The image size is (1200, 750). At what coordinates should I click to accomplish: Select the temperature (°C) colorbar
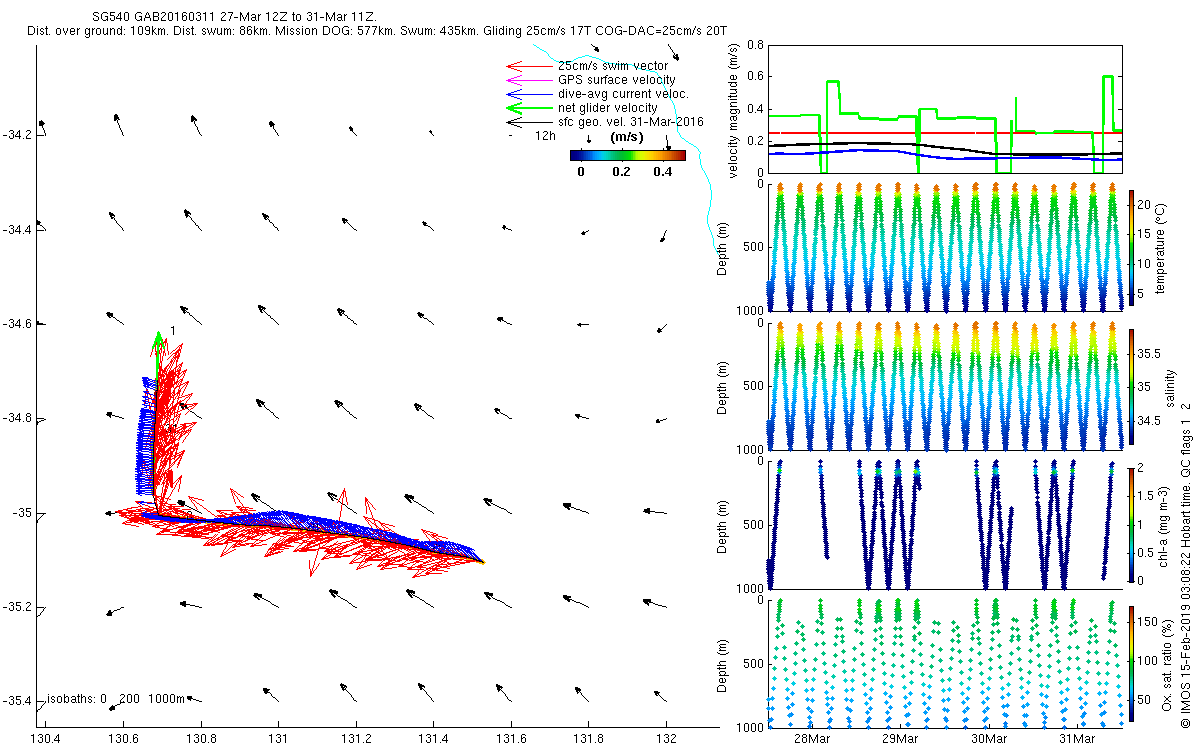point(1131,248)
